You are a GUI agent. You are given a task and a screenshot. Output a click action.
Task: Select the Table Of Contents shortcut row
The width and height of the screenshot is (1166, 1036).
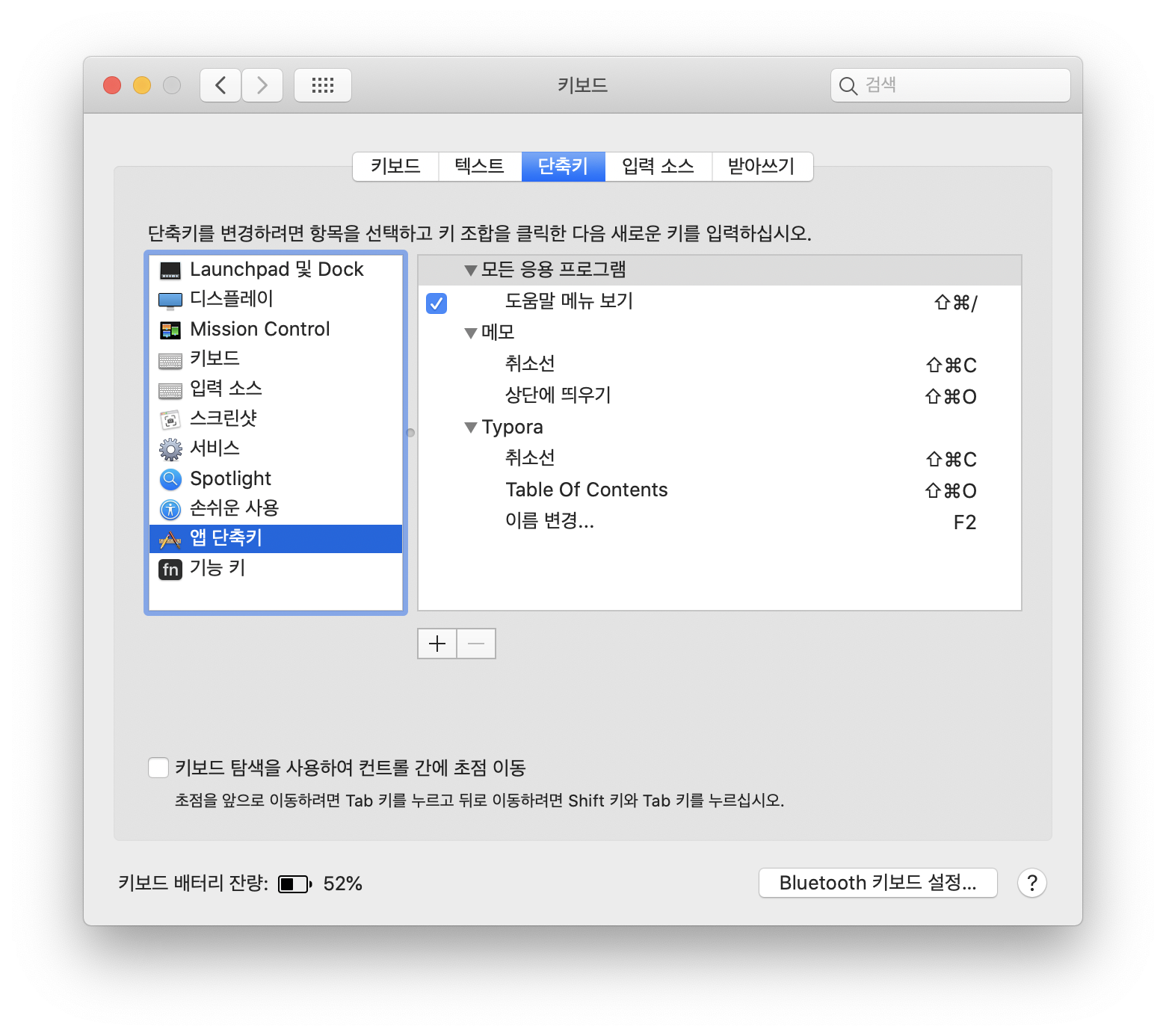(x=720, y=490)
